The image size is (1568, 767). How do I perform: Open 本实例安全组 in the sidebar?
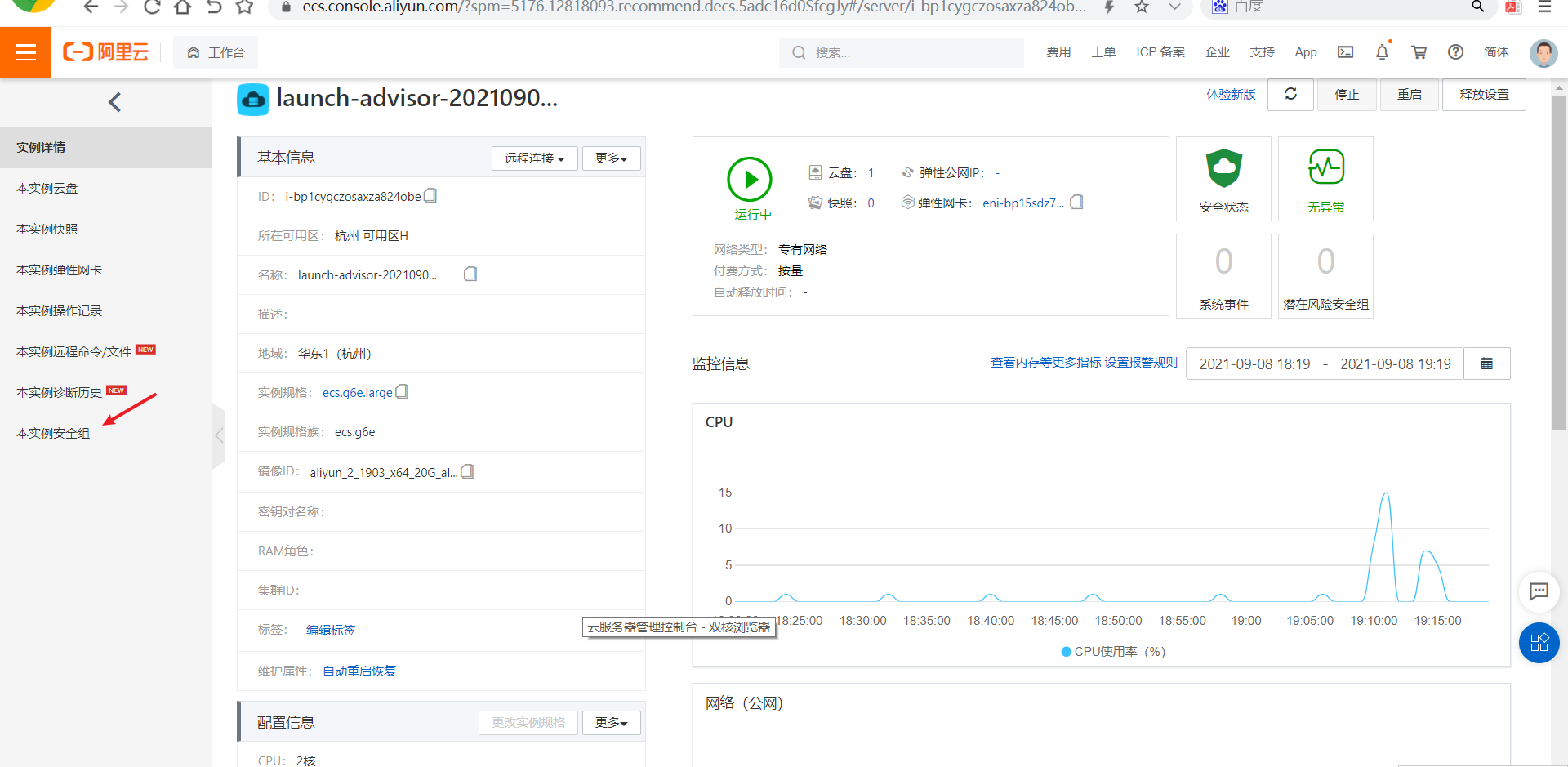106,433
